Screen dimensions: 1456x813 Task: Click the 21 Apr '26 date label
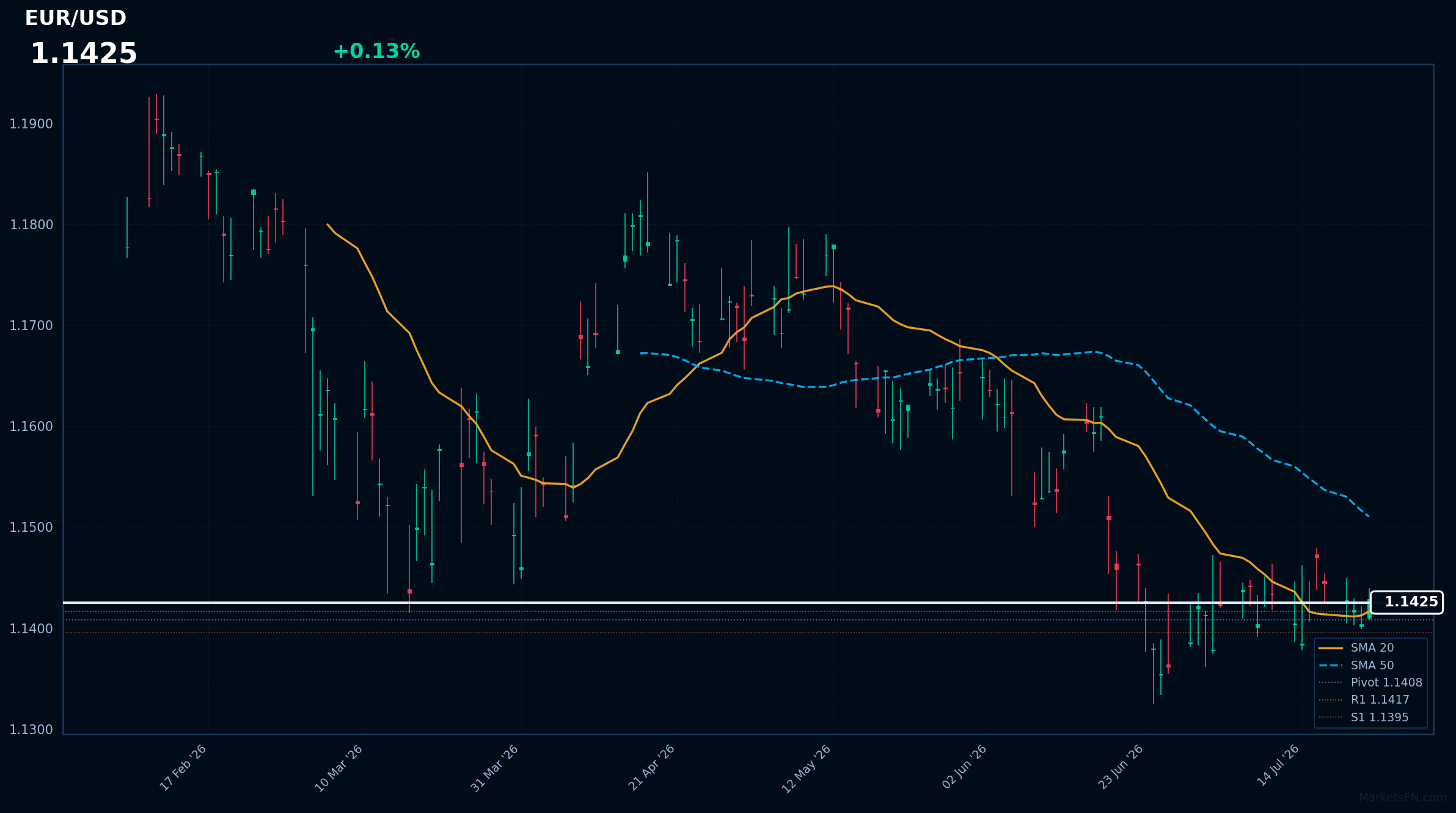click(x=651, y=768)
